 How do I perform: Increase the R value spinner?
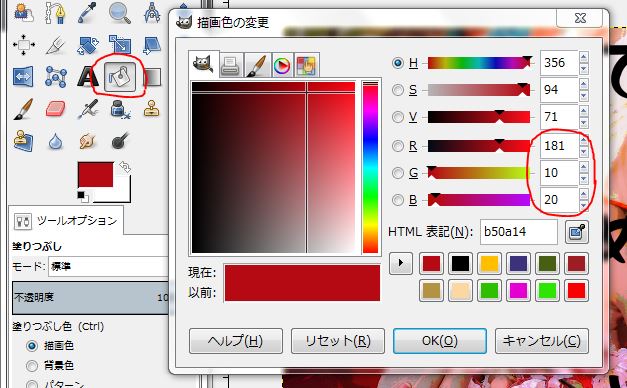[x=584, y=140]
